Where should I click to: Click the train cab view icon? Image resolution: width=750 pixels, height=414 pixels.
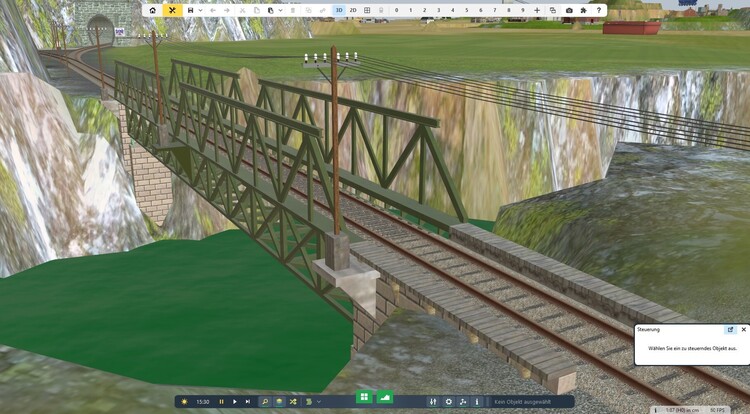click(x=381, y=10)
